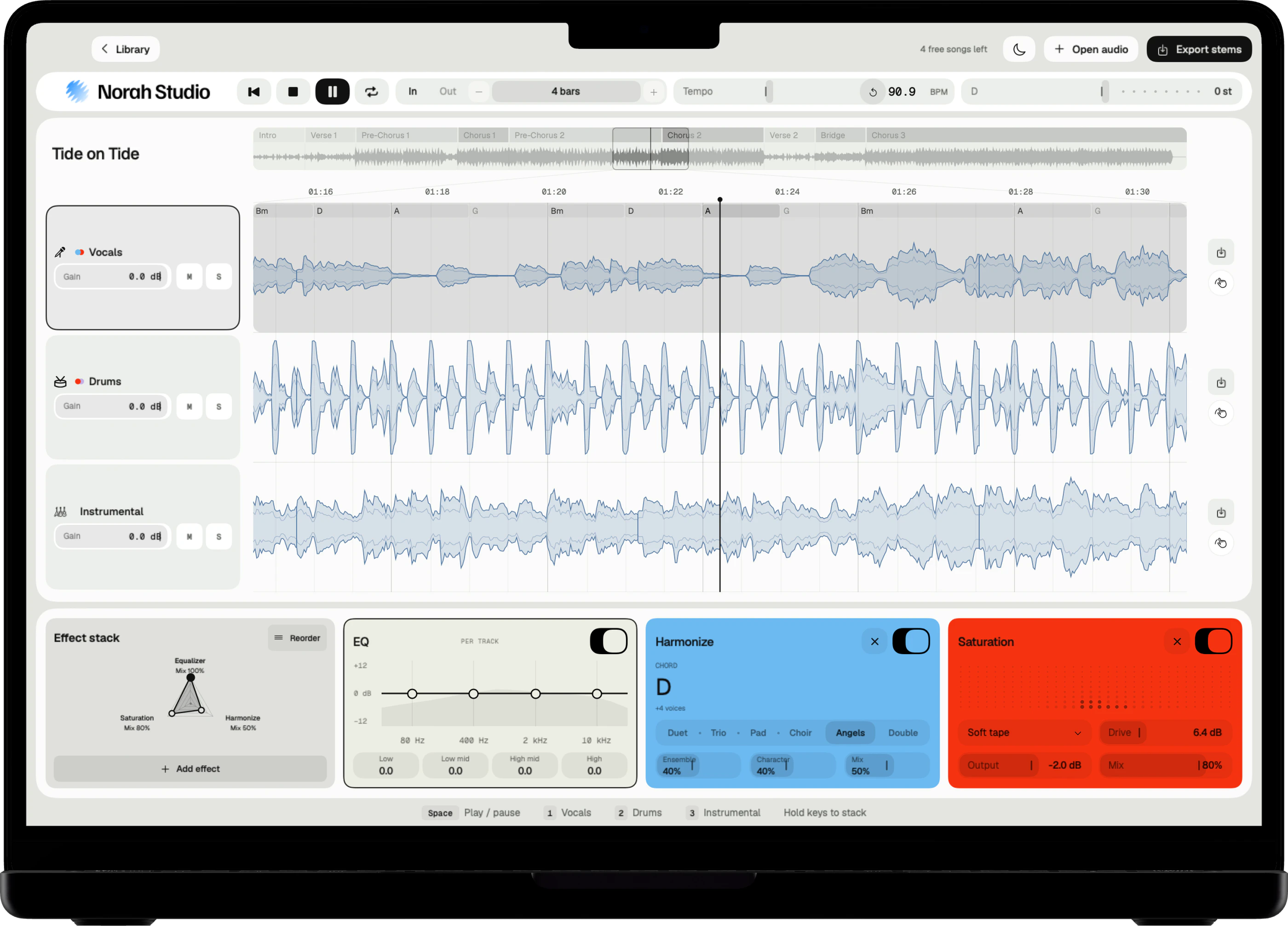Open the Soft tape saturation dropdown
Viewport: 1288px width, 926px height.
(x=1024, y=732)
